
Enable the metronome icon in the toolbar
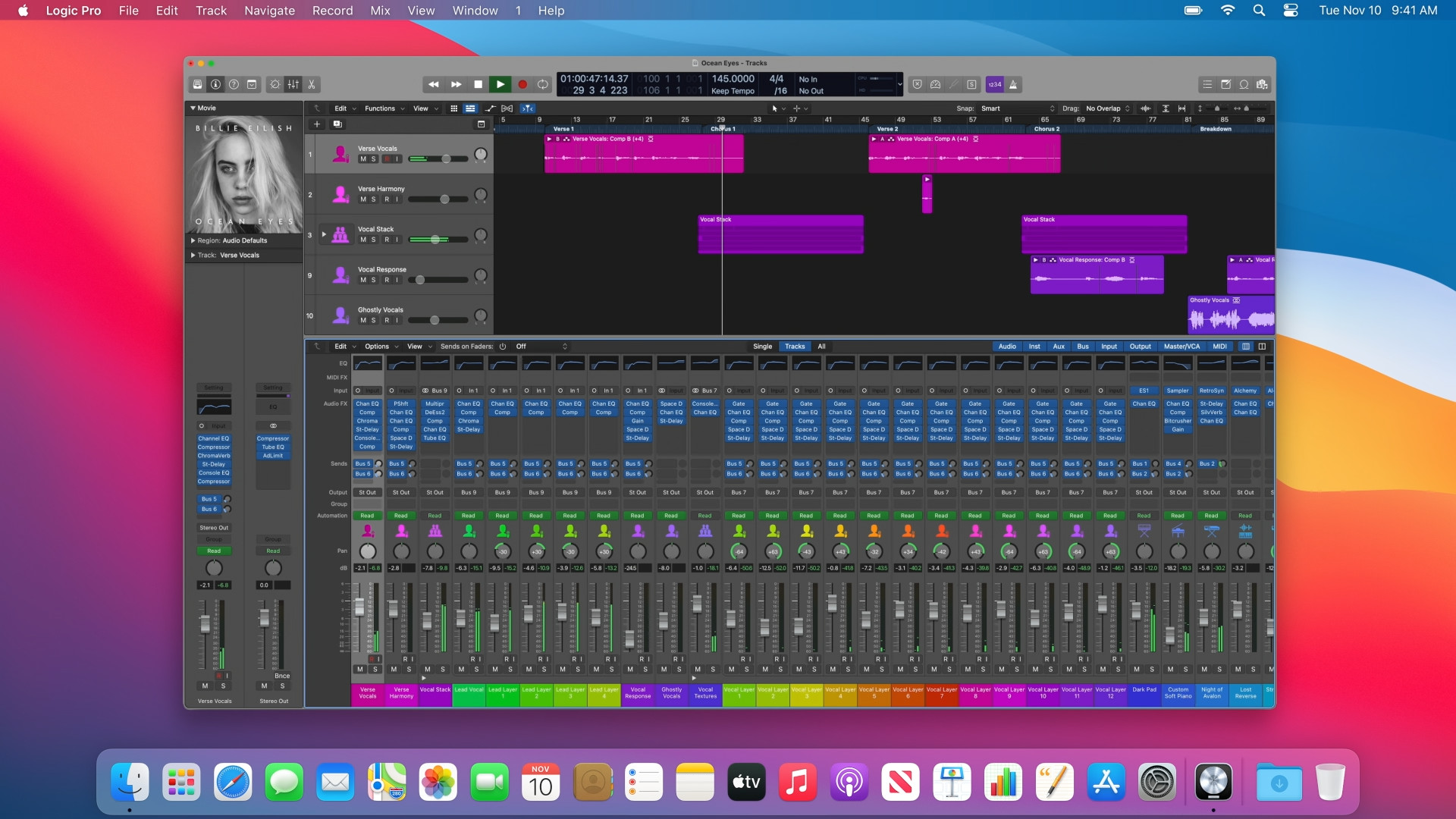pos(1015,85)
